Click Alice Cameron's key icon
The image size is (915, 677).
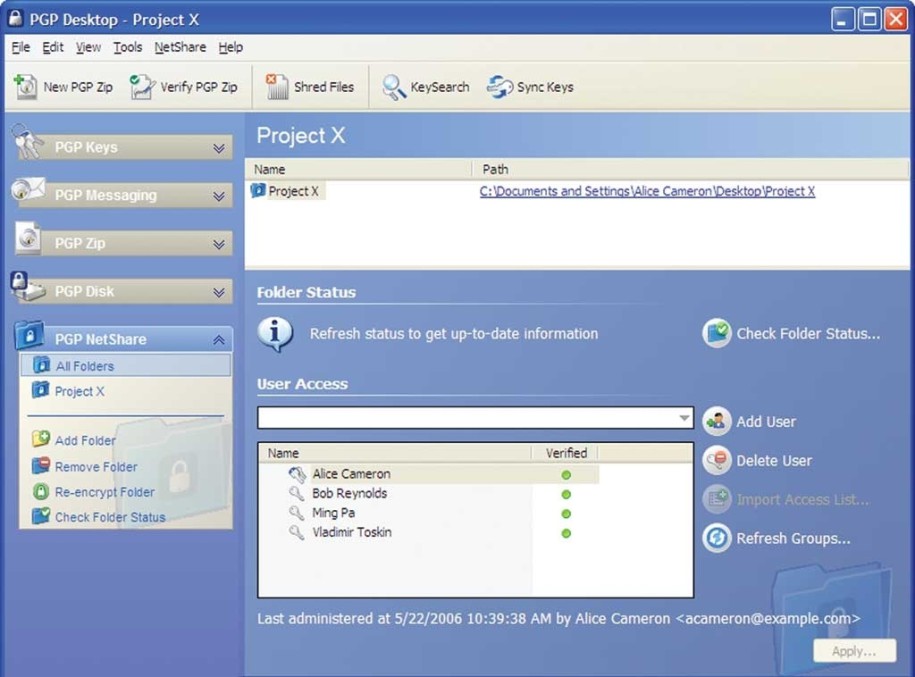click(x=297, y=474)
